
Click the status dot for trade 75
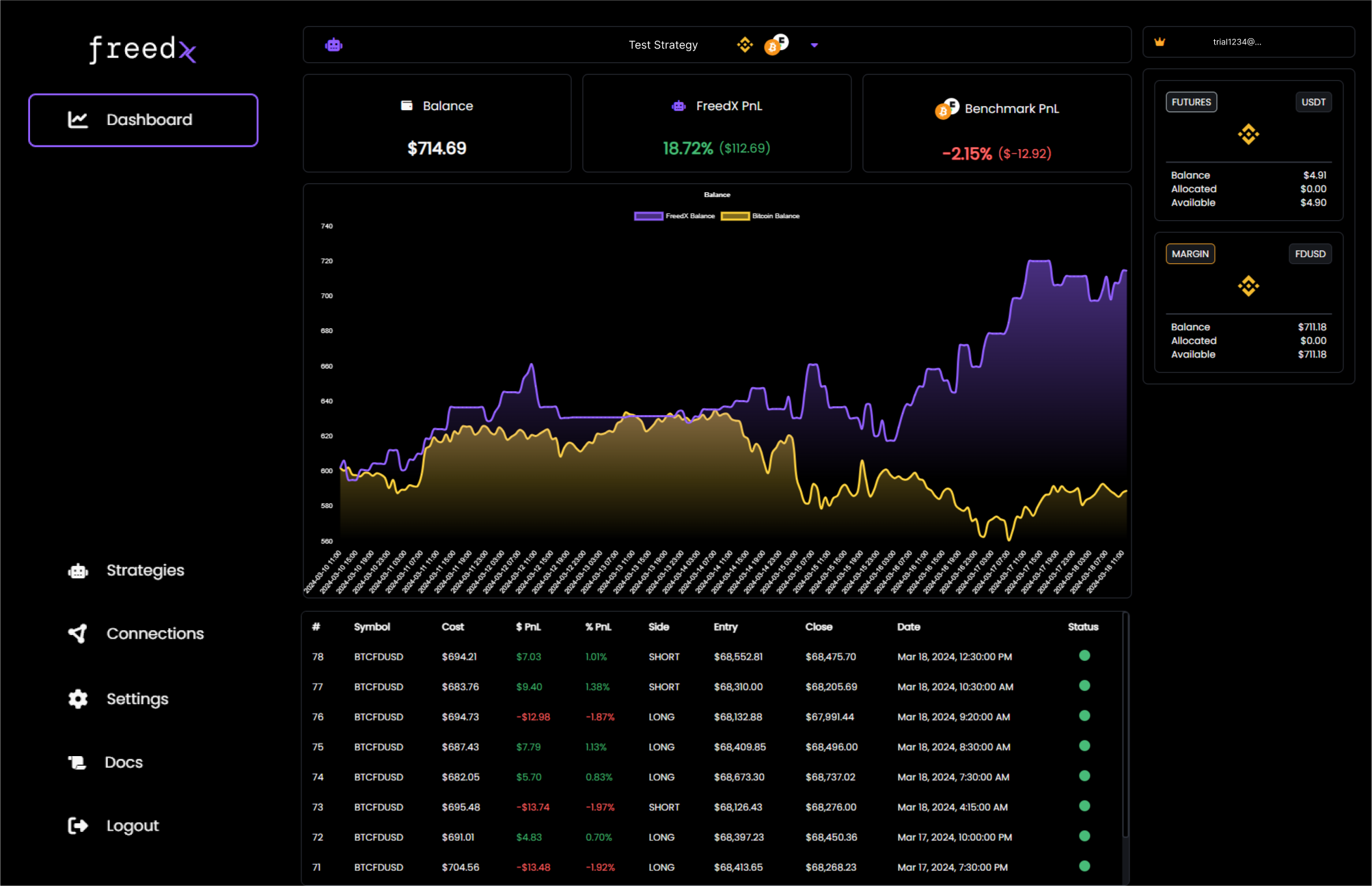click(1084, 746)
